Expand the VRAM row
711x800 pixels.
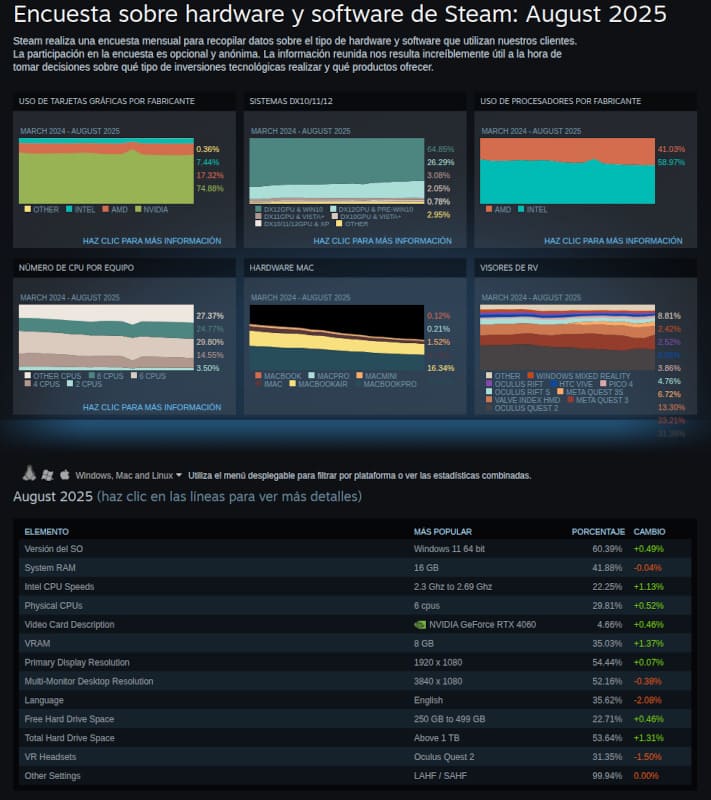coord(355,643)
